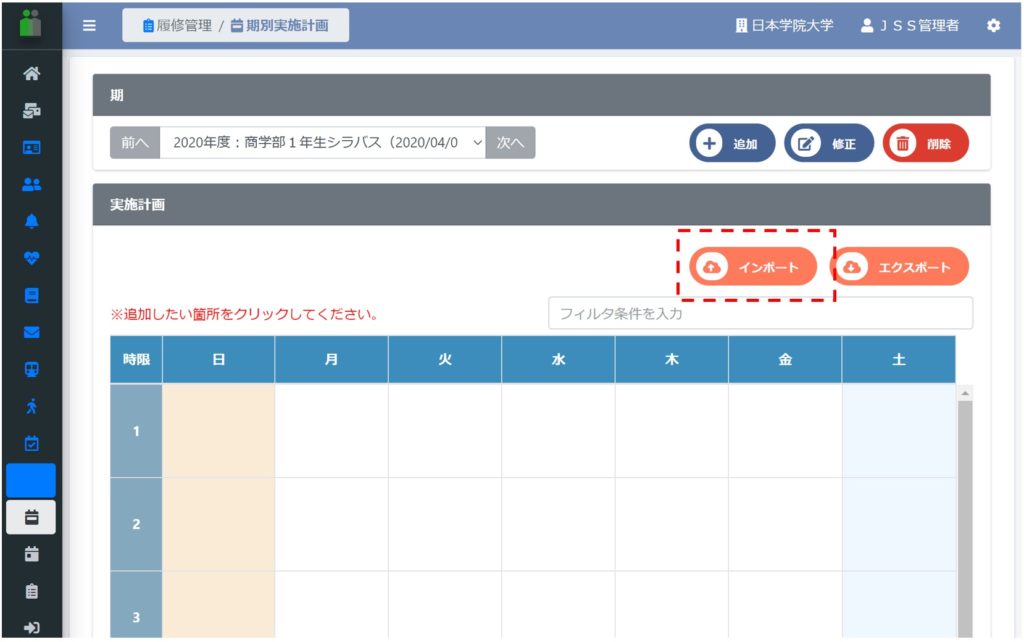Go to next term with 次へ

tap(510, 142)
